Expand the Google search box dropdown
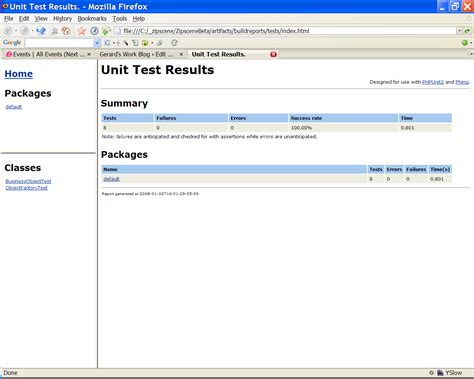 [x=97, y=43]
